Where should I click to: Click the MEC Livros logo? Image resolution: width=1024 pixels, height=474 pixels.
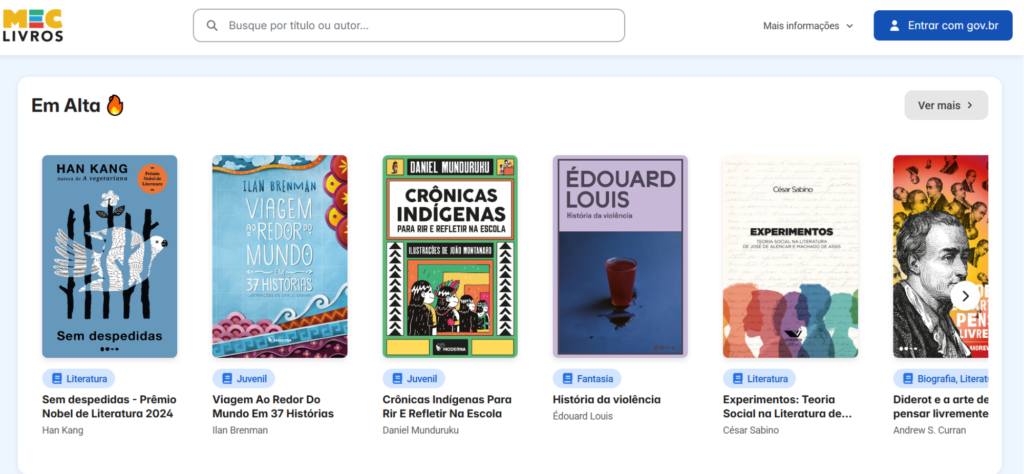point(33,25)
